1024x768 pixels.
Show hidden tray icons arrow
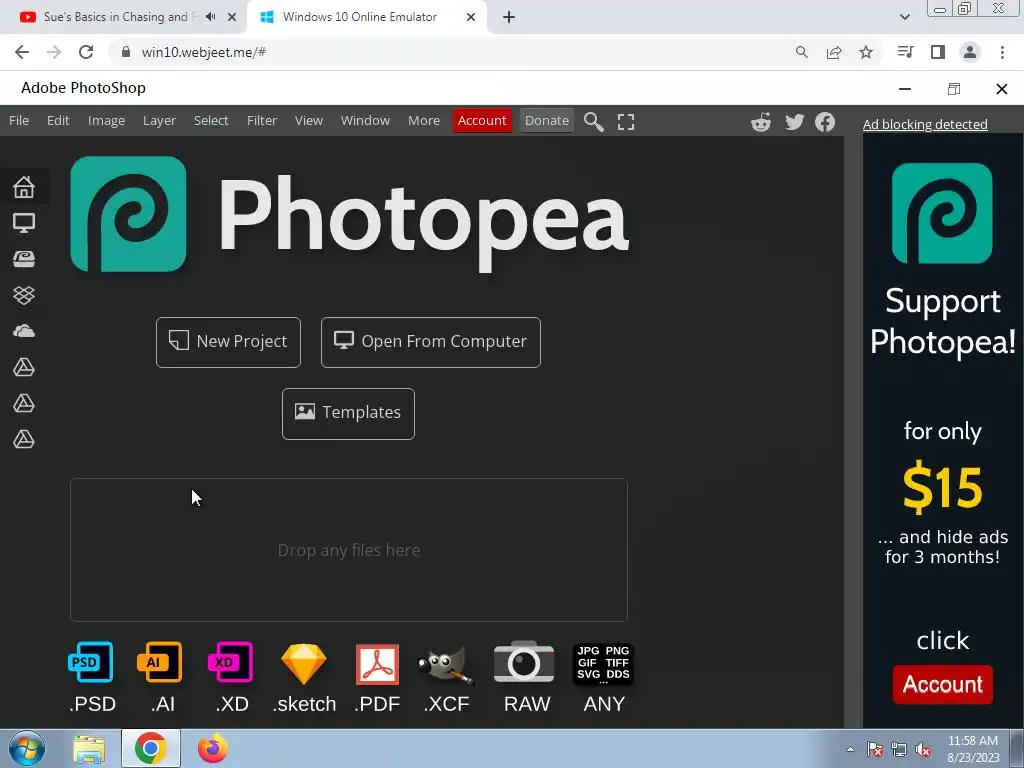point(850,749)
